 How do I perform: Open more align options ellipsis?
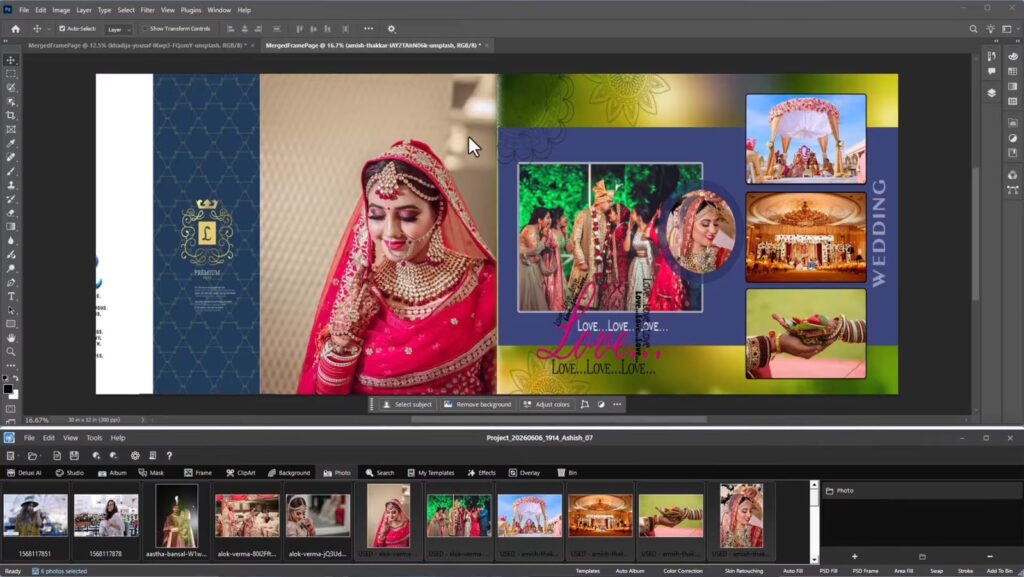click(368, 29)
